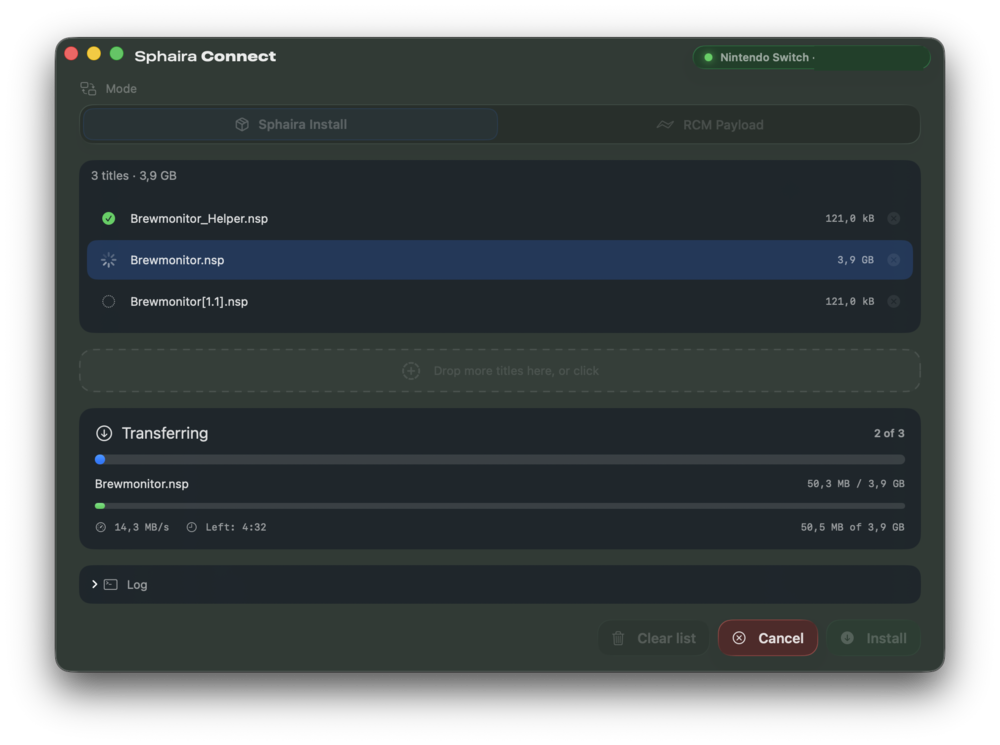Click the plus icon in drop zone
1000x745 pixels.
[x=411, y=371]
